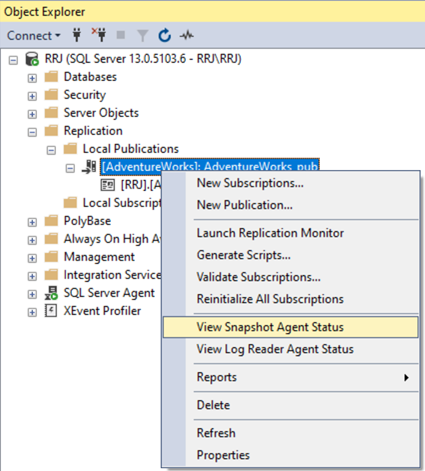
Task: Click the Refresh circular arrow toolbar icon
Action: [x=165, y=35]
